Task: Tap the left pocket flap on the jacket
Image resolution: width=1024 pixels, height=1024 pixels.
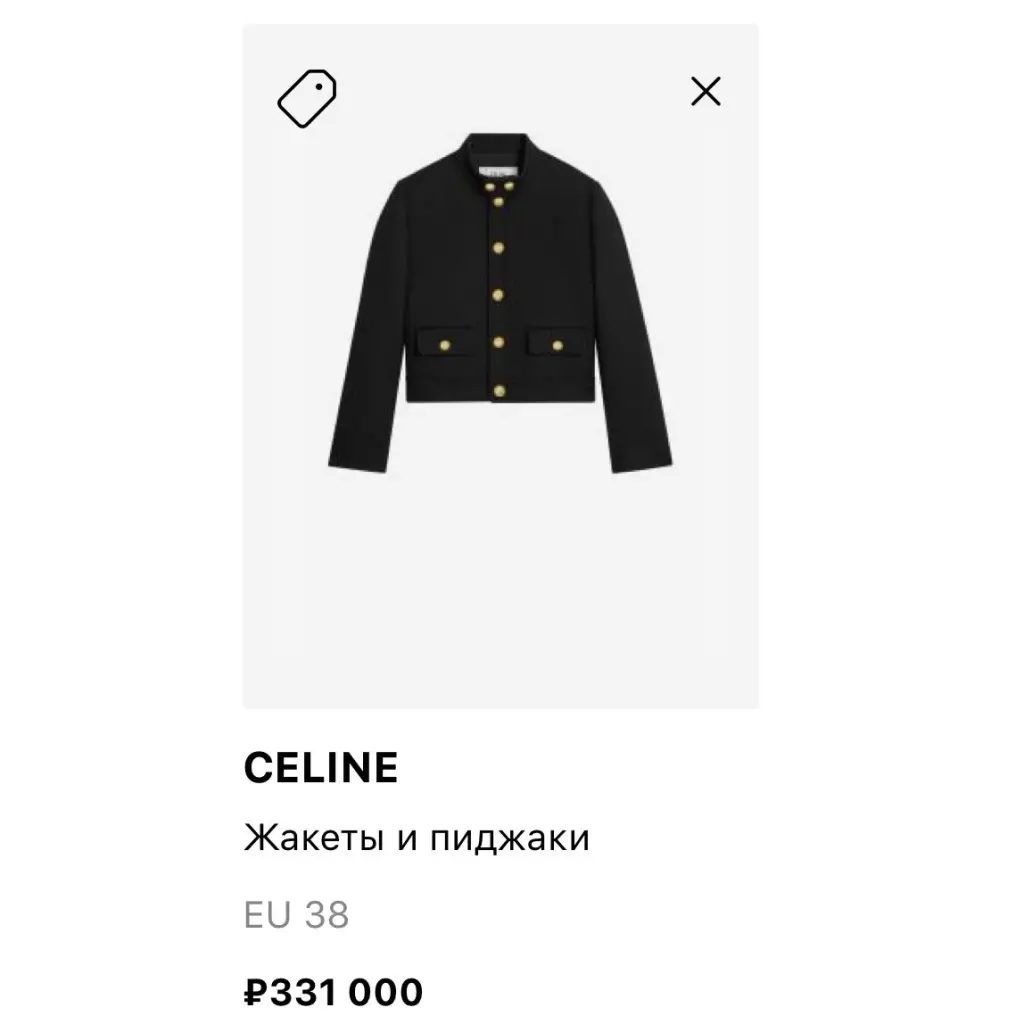Action: (438, 339)
